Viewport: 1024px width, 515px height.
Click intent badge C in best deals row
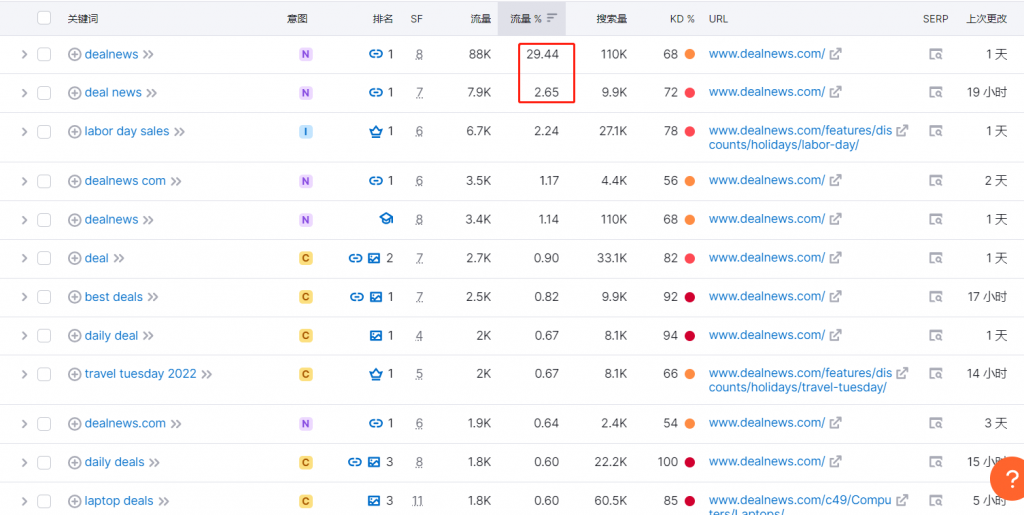pos(305,297)
